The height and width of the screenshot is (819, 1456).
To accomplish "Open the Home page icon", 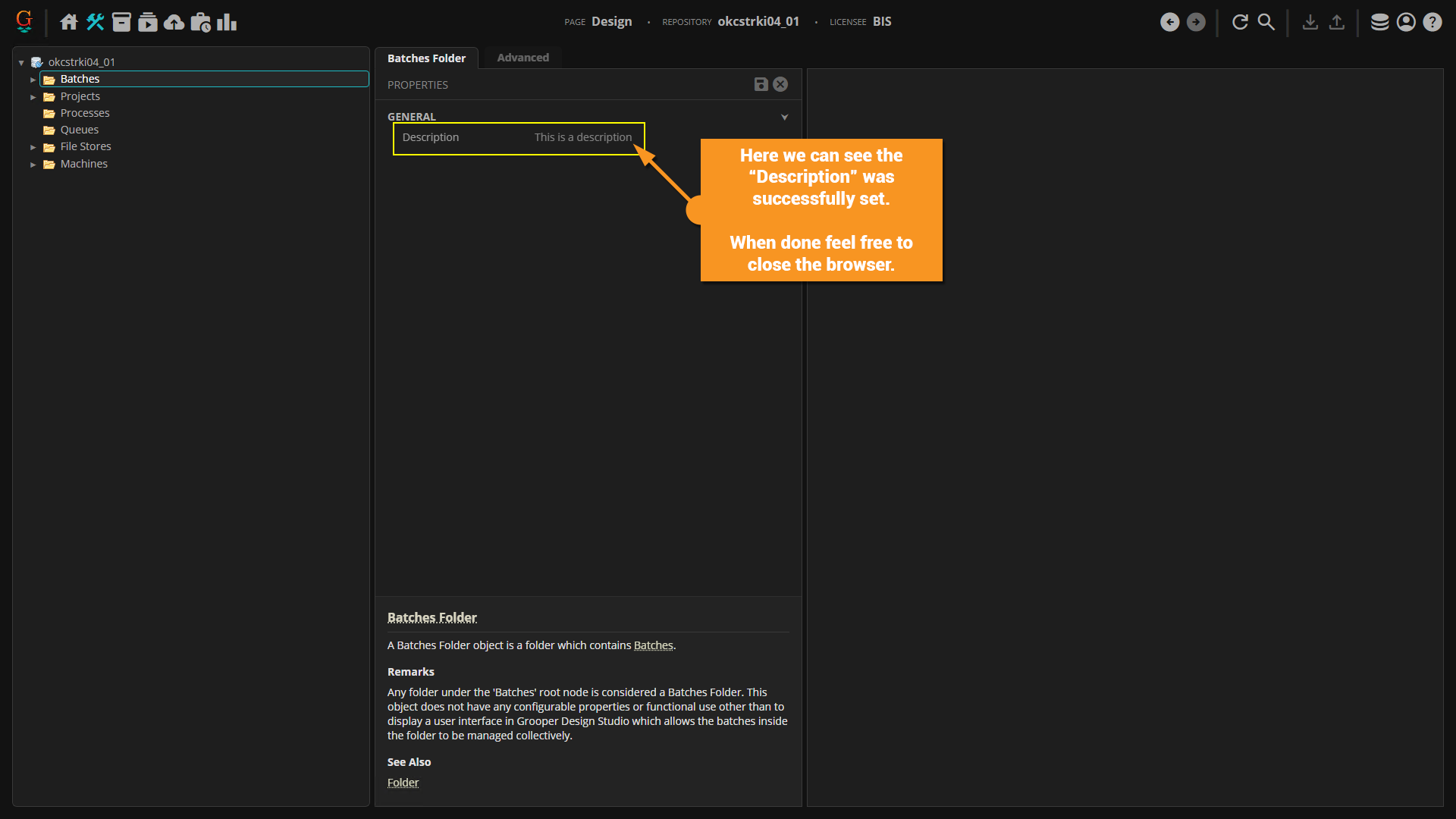I will 69,22.
